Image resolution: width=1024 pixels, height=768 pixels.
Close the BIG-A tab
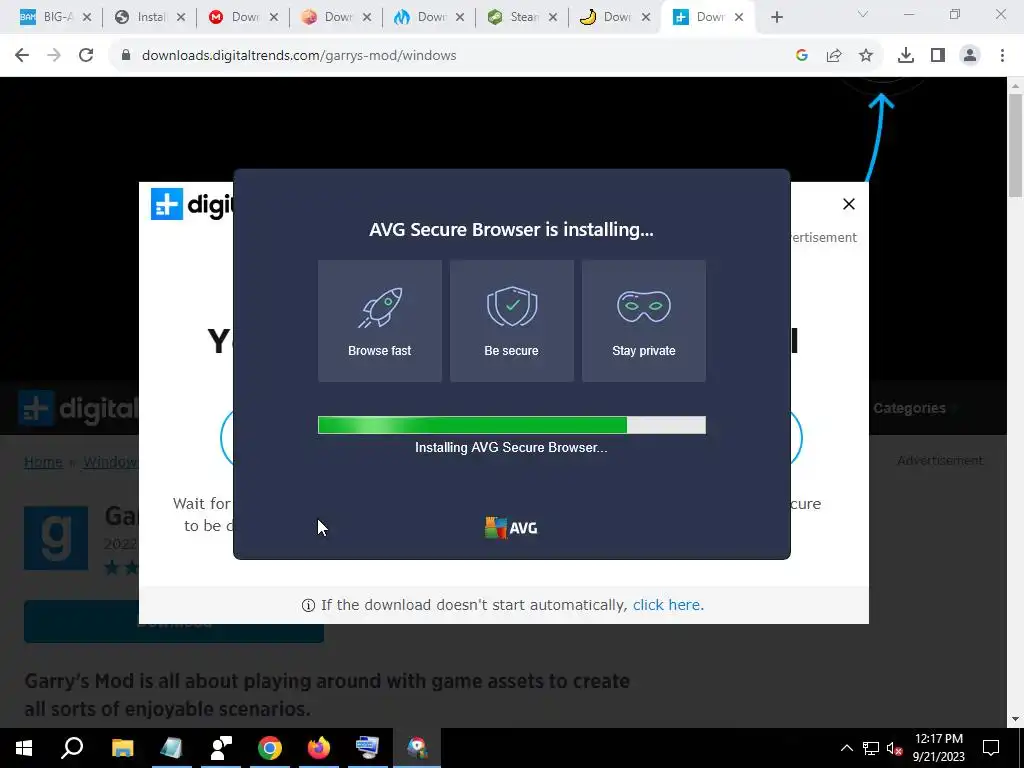point(87,18)
